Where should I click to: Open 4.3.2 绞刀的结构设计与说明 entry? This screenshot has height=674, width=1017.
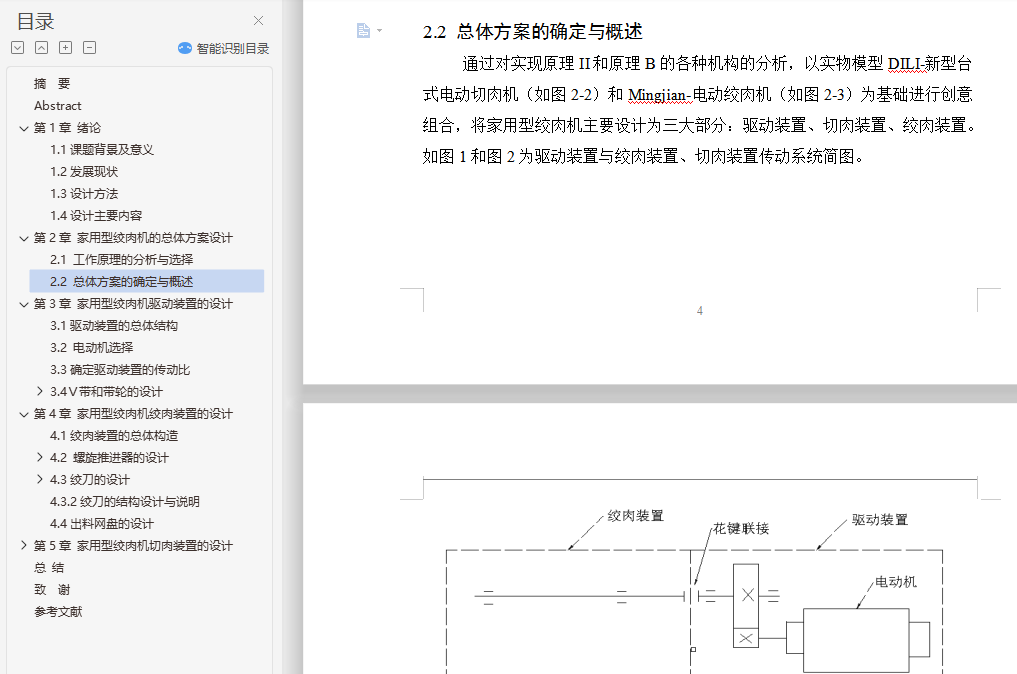pyautogui.click(x=125, y=502)
